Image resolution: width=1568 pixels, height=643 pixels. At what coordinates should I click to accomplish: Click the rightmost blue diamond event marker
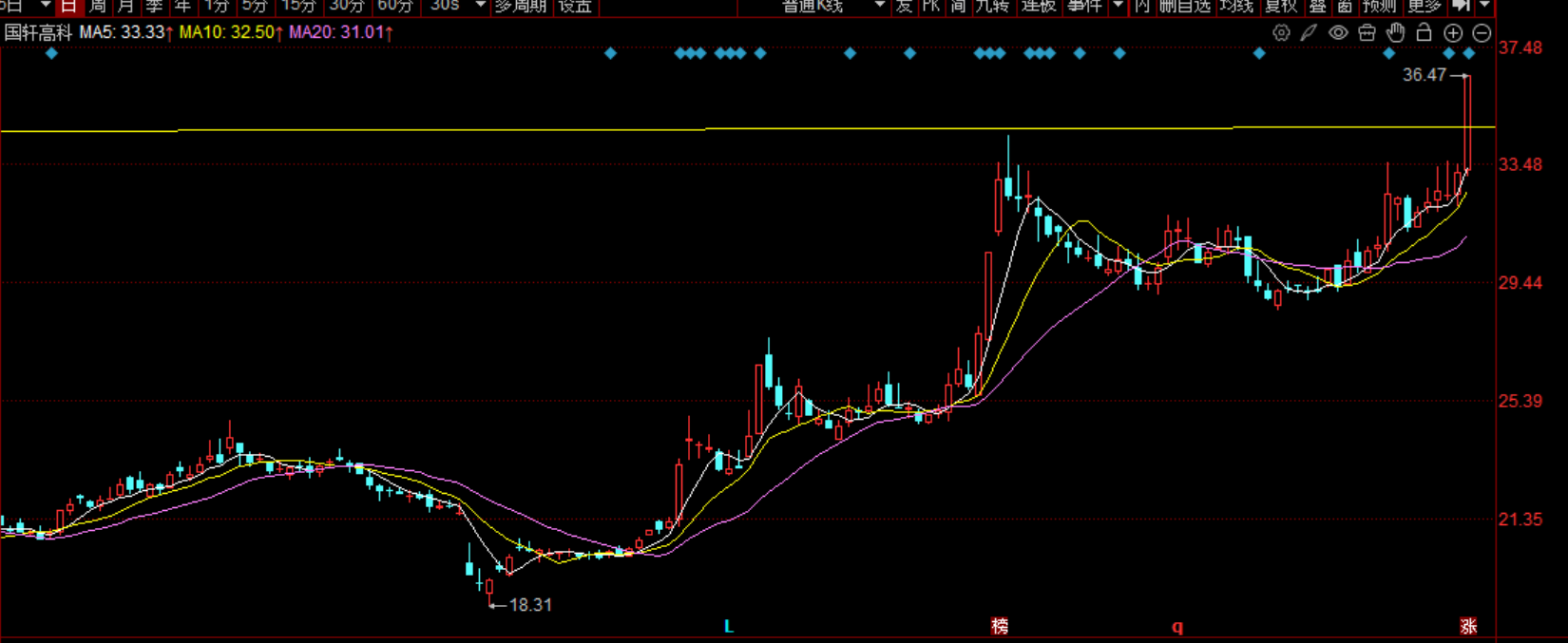pyautogui.click(x=1469, y=53)
